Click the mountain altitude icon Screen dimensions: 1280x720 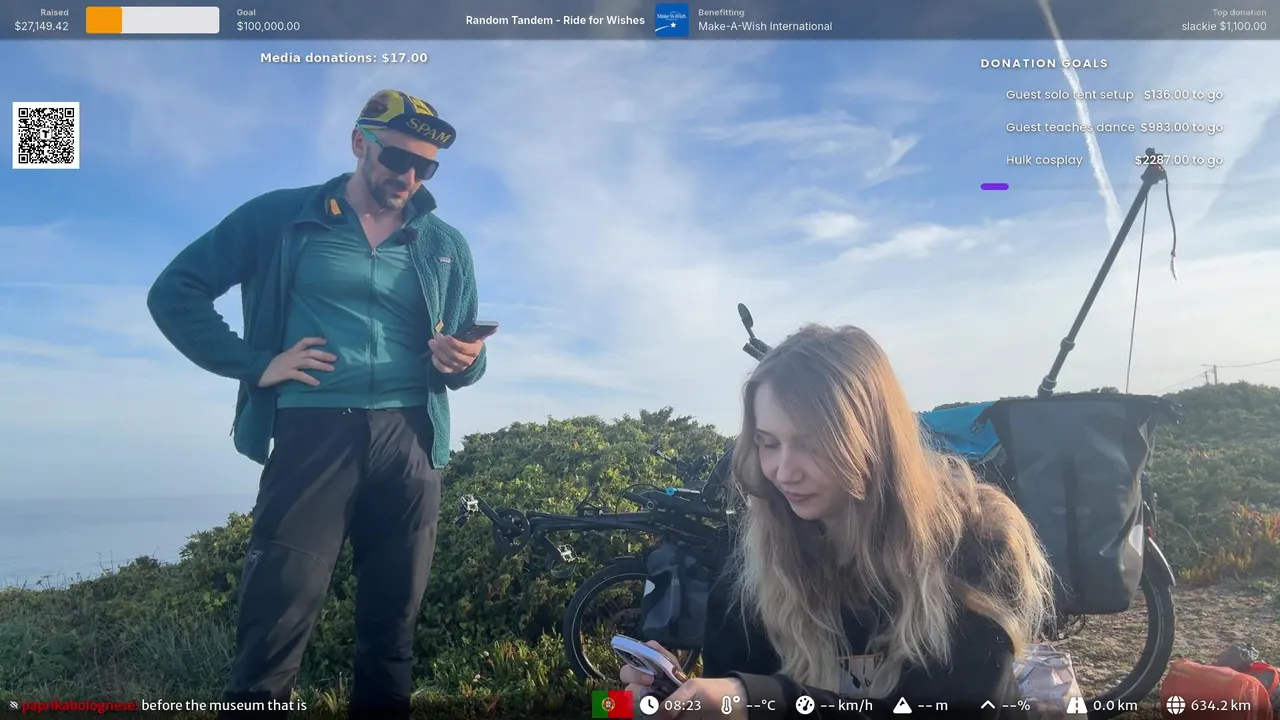tap(902, 705)
